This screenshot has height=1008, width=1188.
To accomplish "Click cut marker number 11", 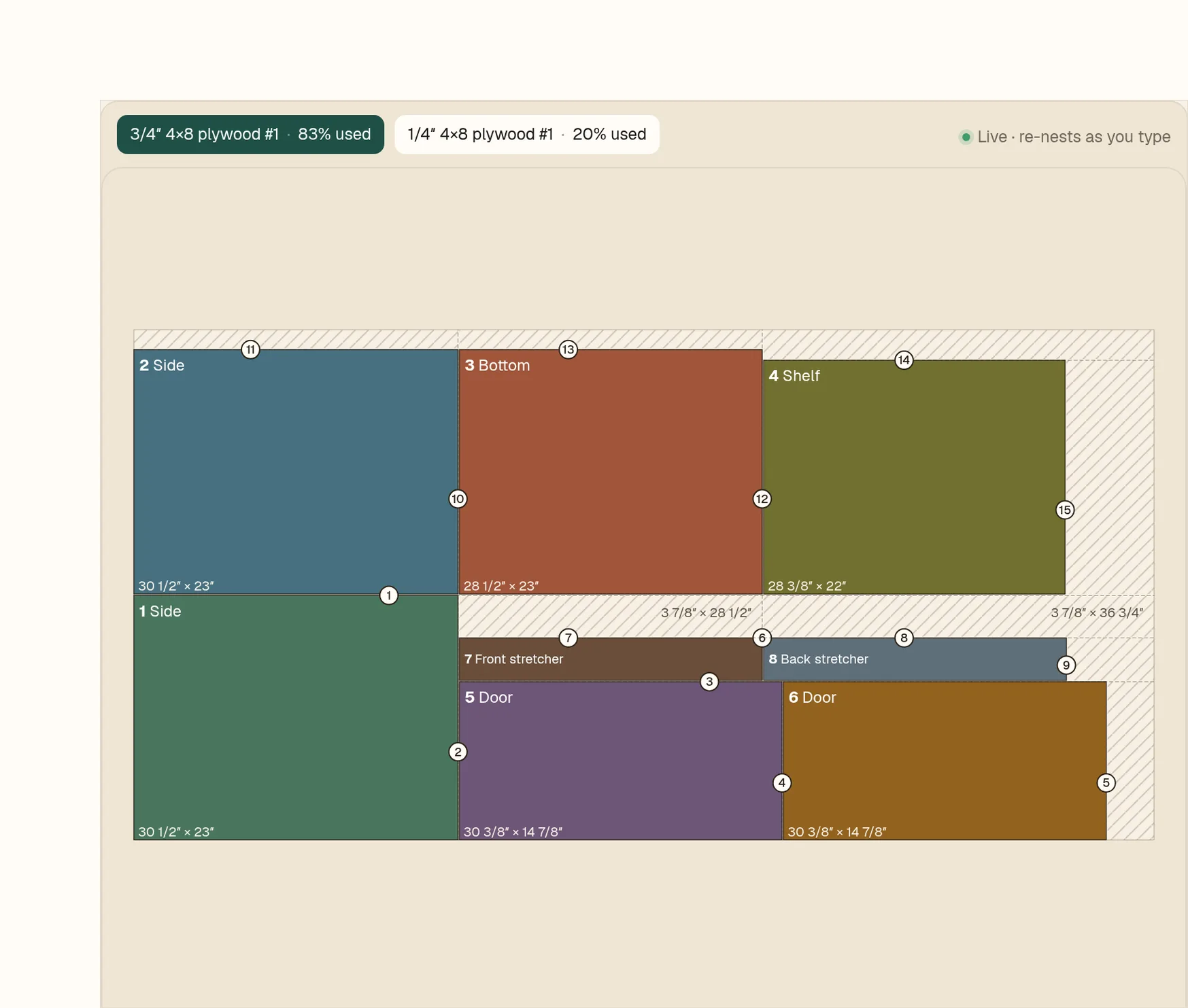I will (251, 349).
